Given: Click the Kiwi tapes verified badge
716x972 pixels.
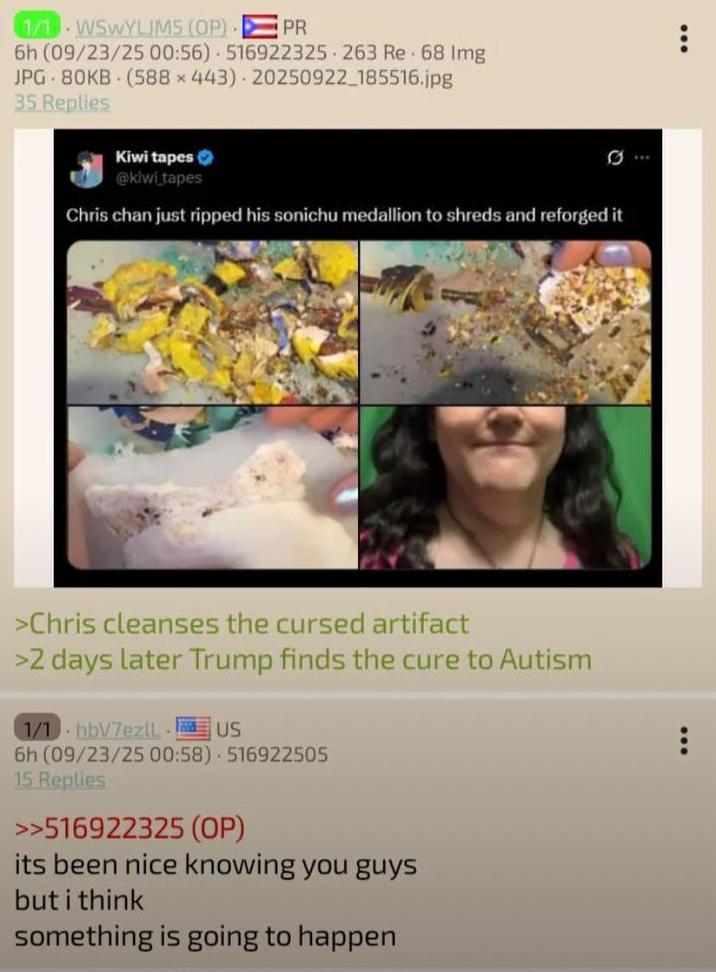Looking at the screenshot, I should [x=205, y=157].
